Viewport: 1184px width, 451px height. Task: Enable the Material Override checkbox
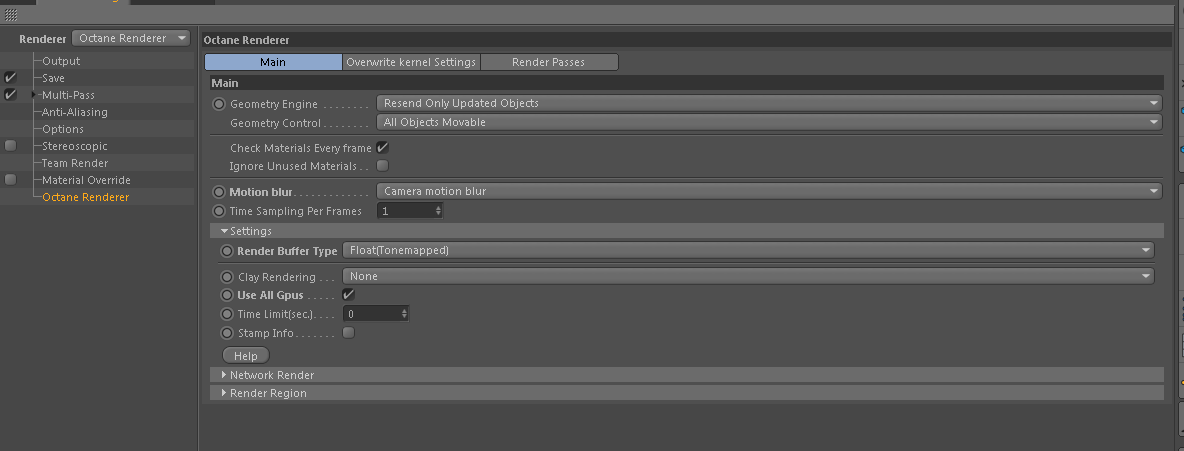(x=11, y=180)
